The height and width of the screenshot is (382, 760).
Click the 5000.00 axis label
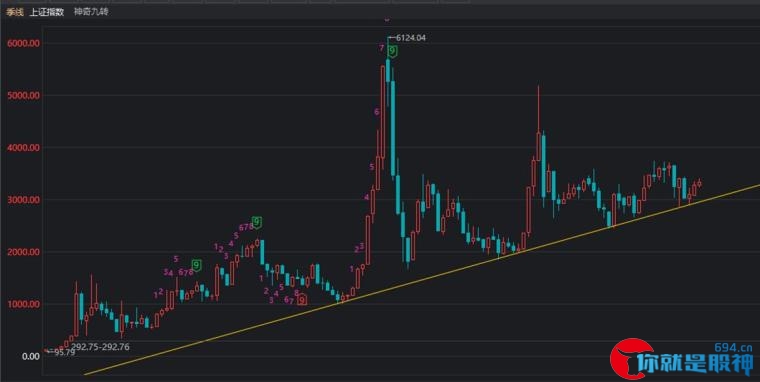[x=23, y=96]
